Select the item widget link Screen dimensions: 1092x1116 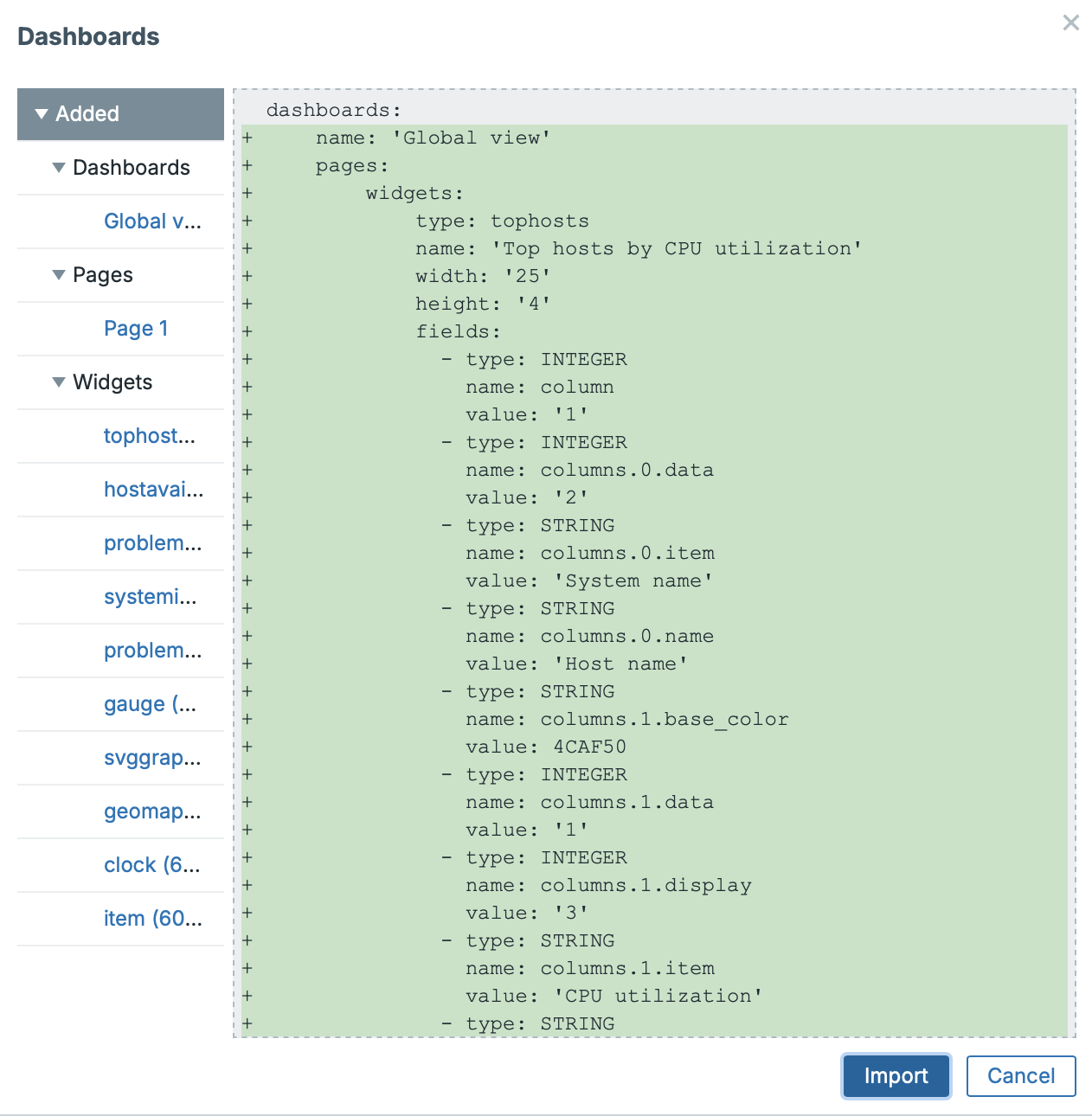[x=152, y=919]
